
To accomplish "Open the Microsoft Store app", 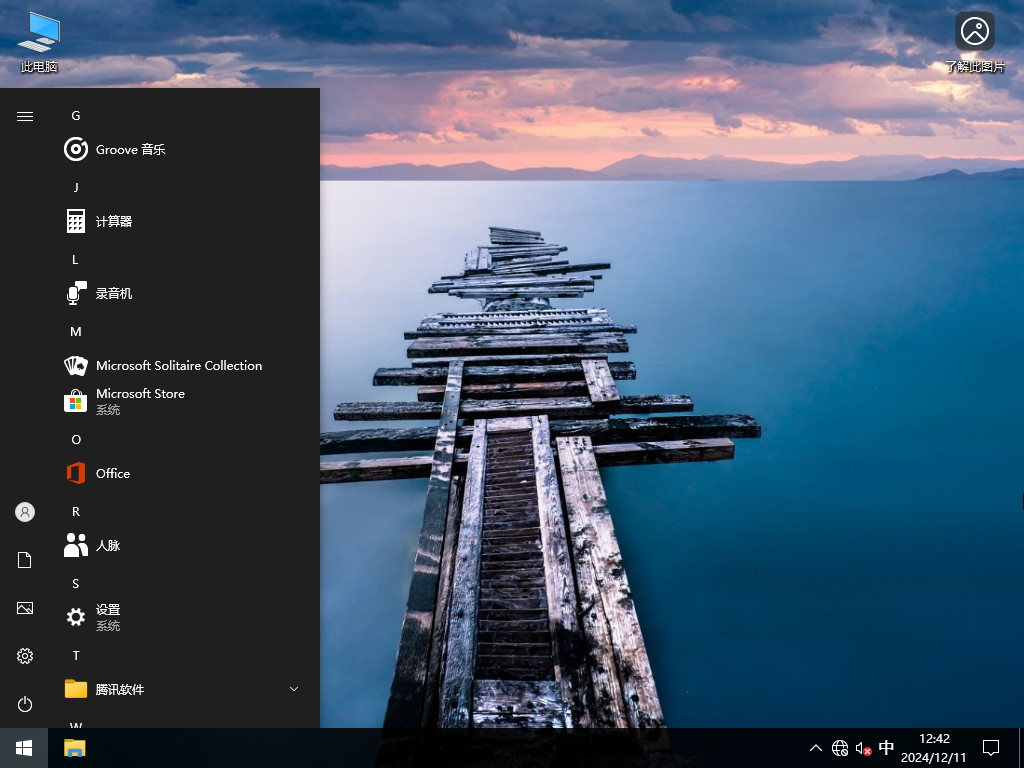I will (140, 400).
